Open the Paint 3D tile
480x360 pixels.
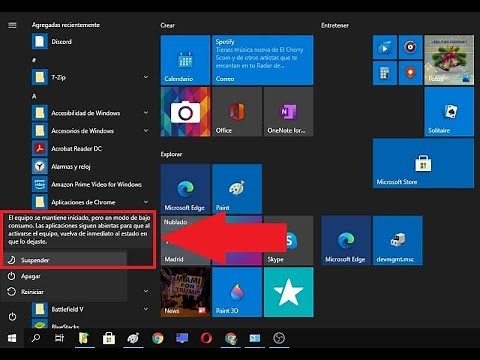(x=237, y=292)
